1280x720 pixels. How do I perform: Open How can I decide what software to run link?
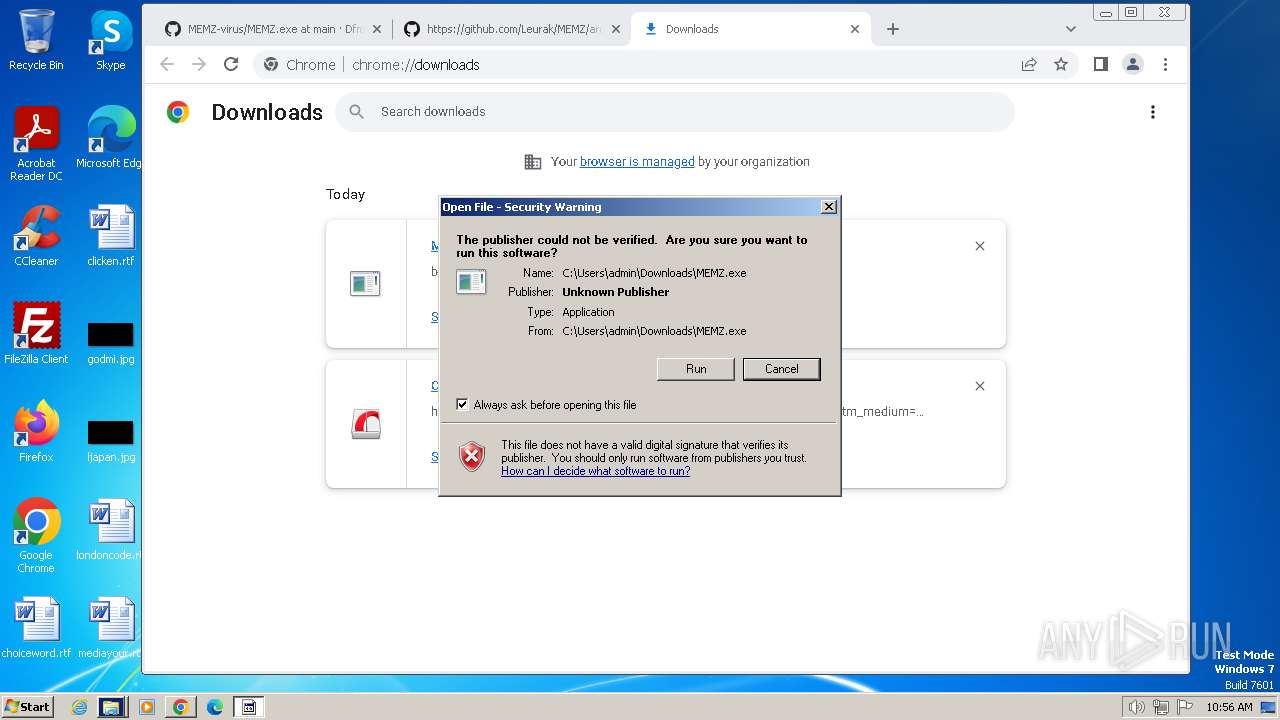coord(595,471)
